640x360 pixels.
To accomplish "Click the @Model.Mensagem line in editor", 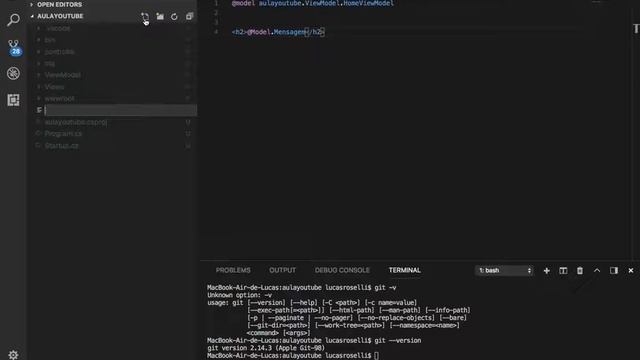I will 278,32.
